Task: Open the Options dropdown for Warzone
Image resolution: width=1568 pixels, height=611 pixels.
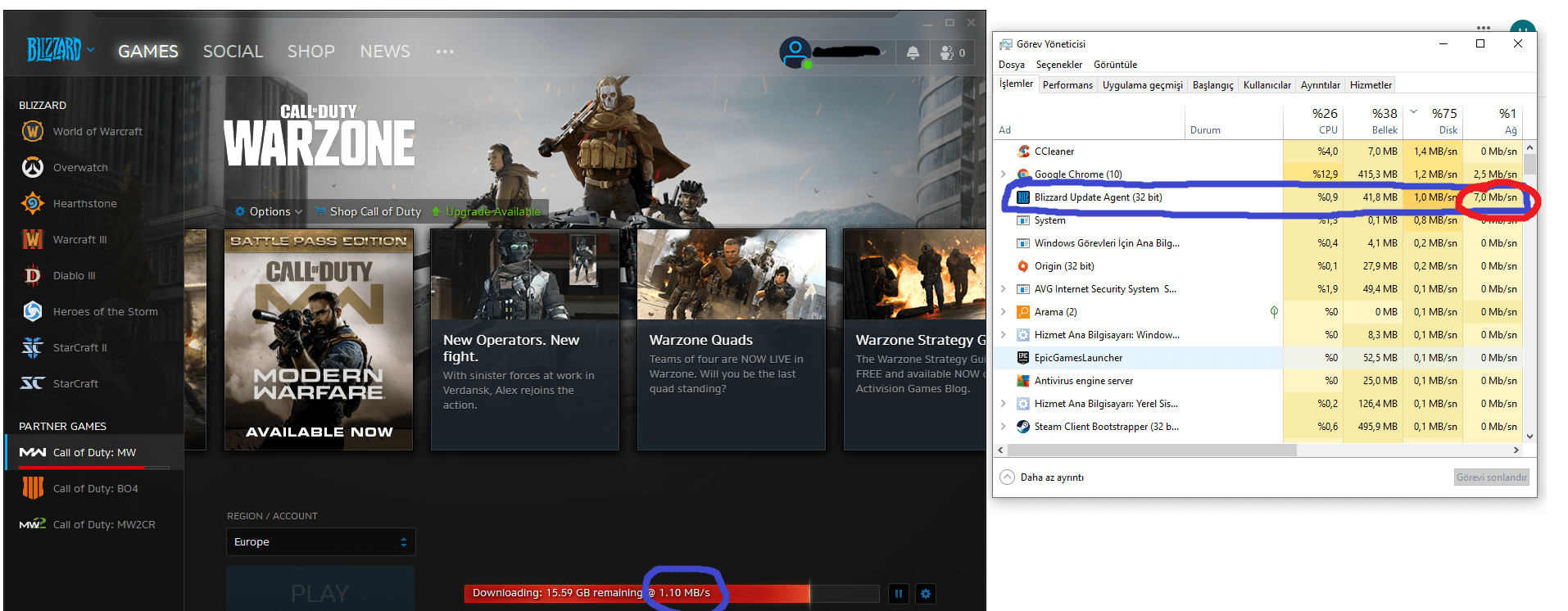Action: pyautogui.click(x=269, y=211)
